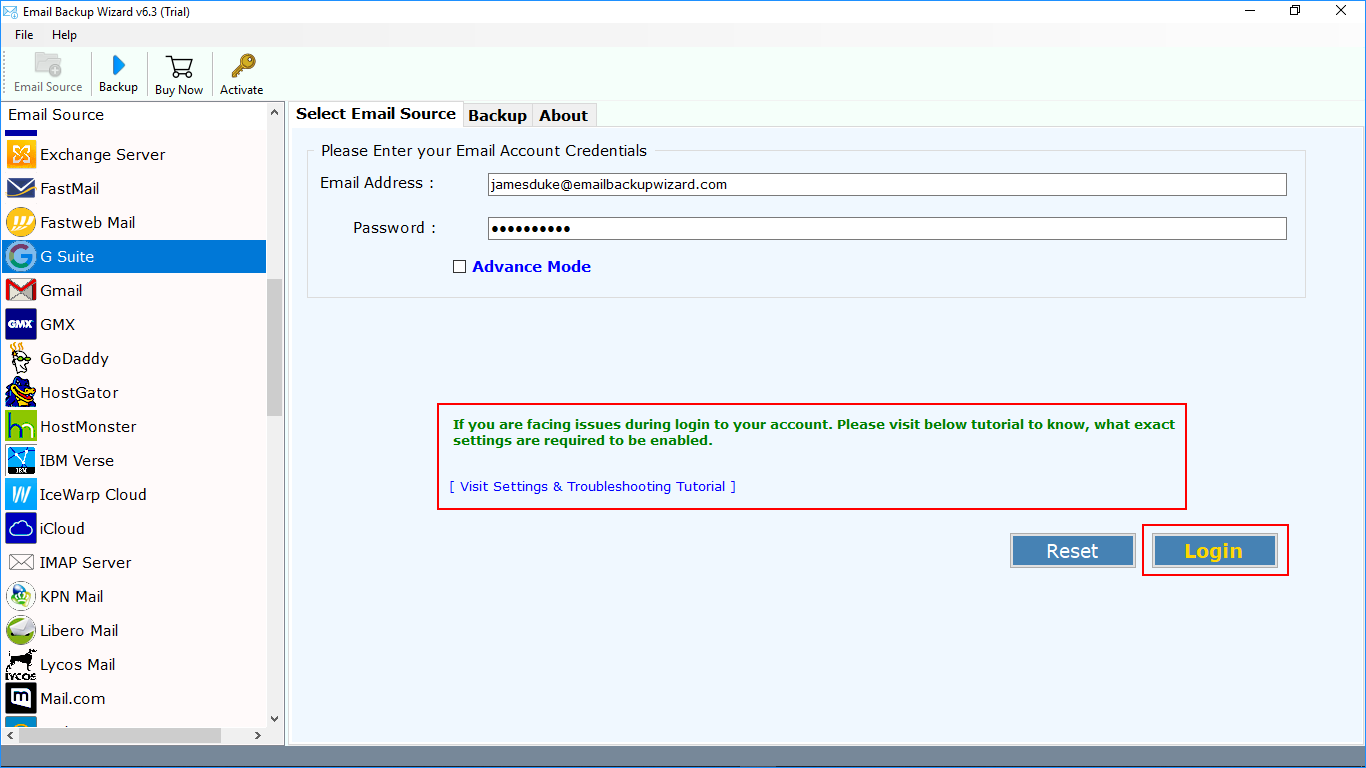Click the horizontal scrollbar thumb in source list
The height and width of the screenshot is (768, 1366).
(119, 735)
